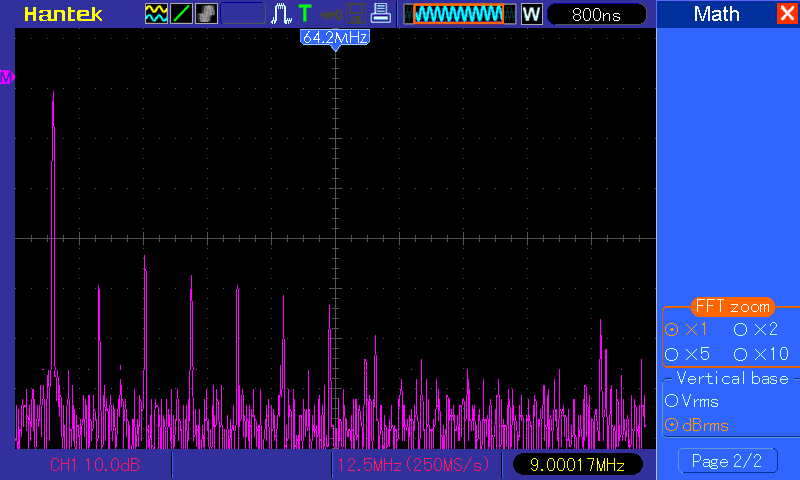Click the green diagonal line icon
The width and height of the screenshot is (800, 480).
point(181,14)
